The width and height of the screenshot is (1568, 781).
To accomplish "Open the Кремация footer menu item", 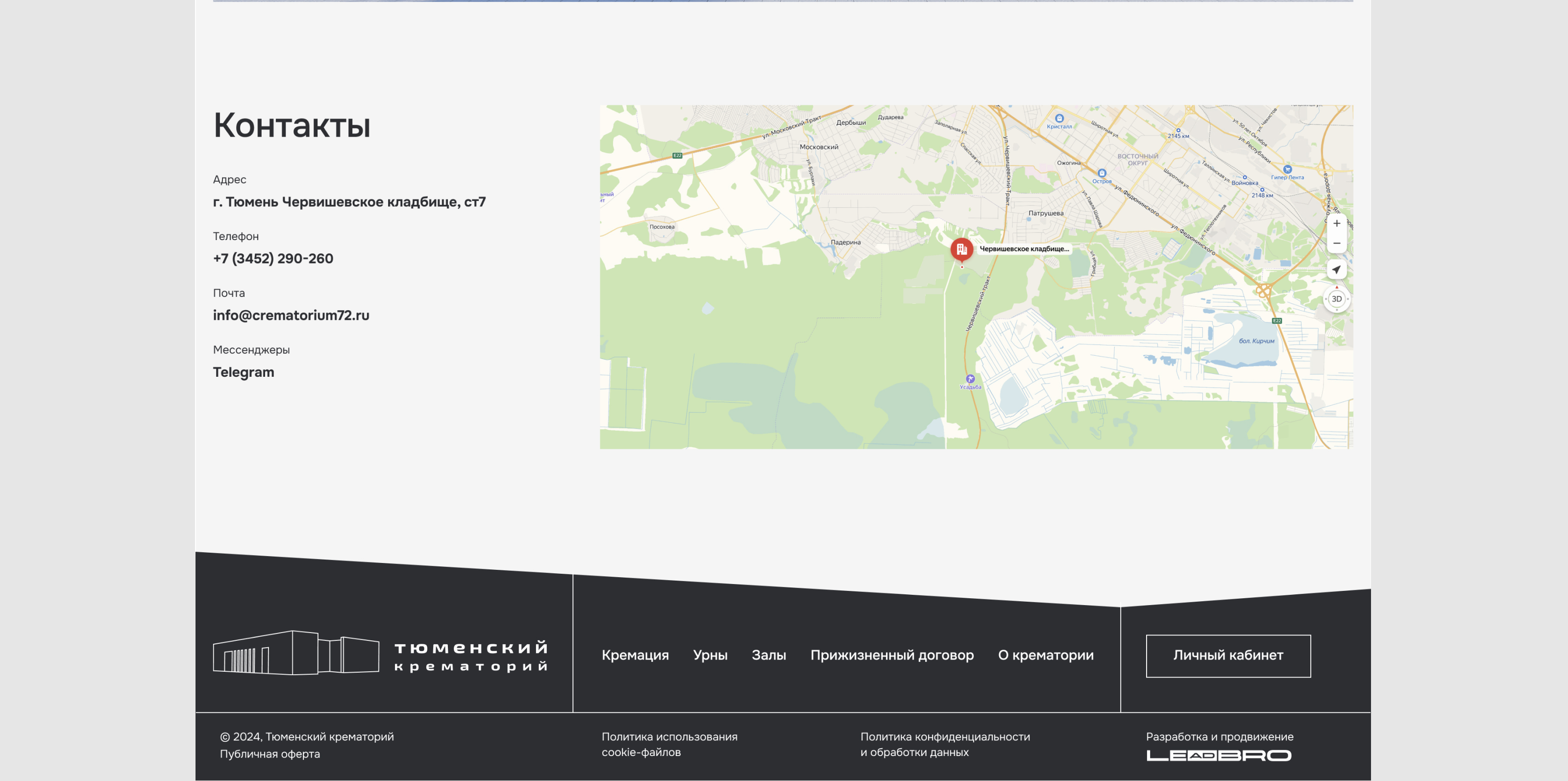I will (x=635, y=655).
